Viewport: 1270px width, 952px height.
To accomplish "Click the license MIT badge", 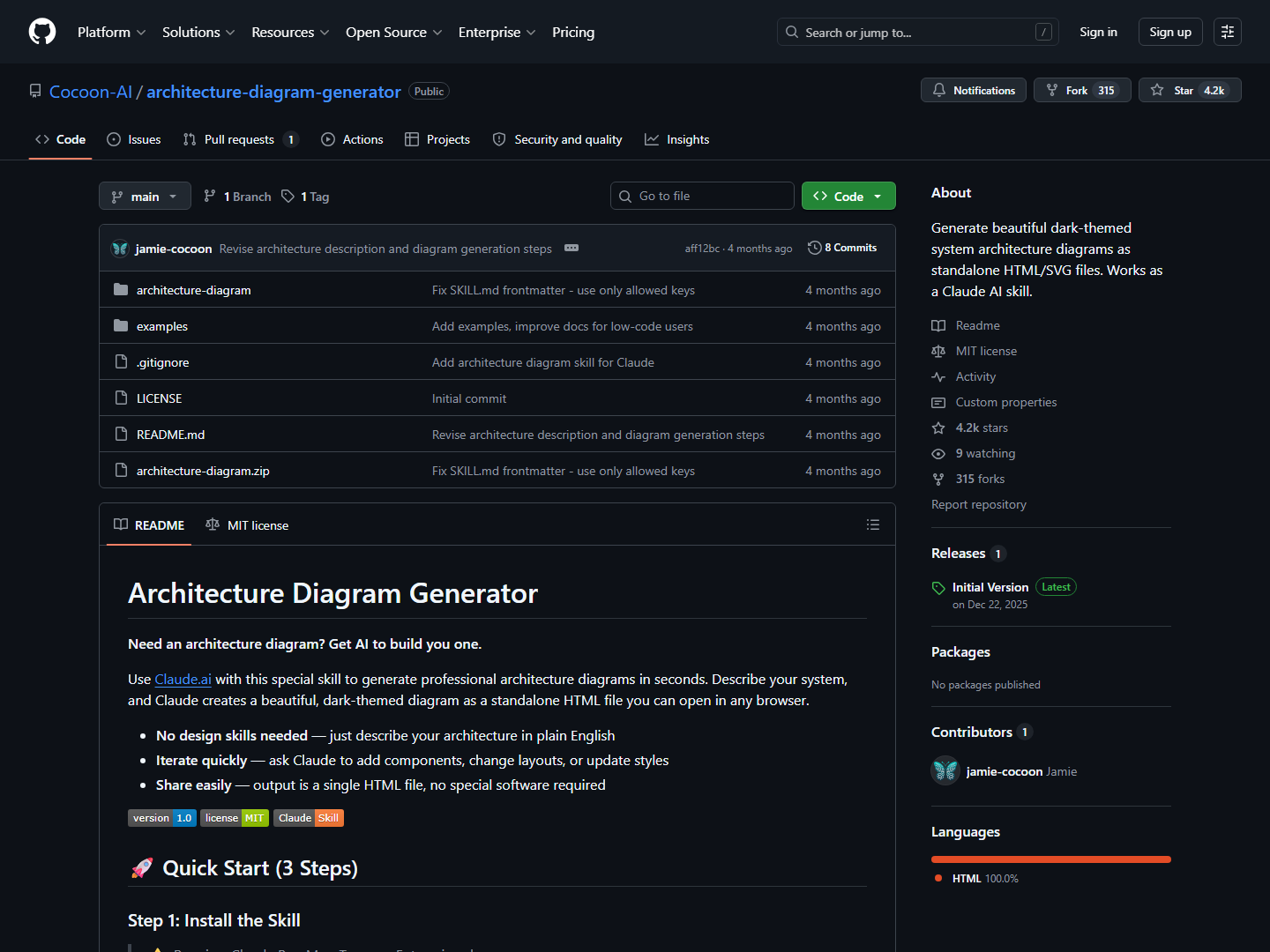I will coord(235,818).
